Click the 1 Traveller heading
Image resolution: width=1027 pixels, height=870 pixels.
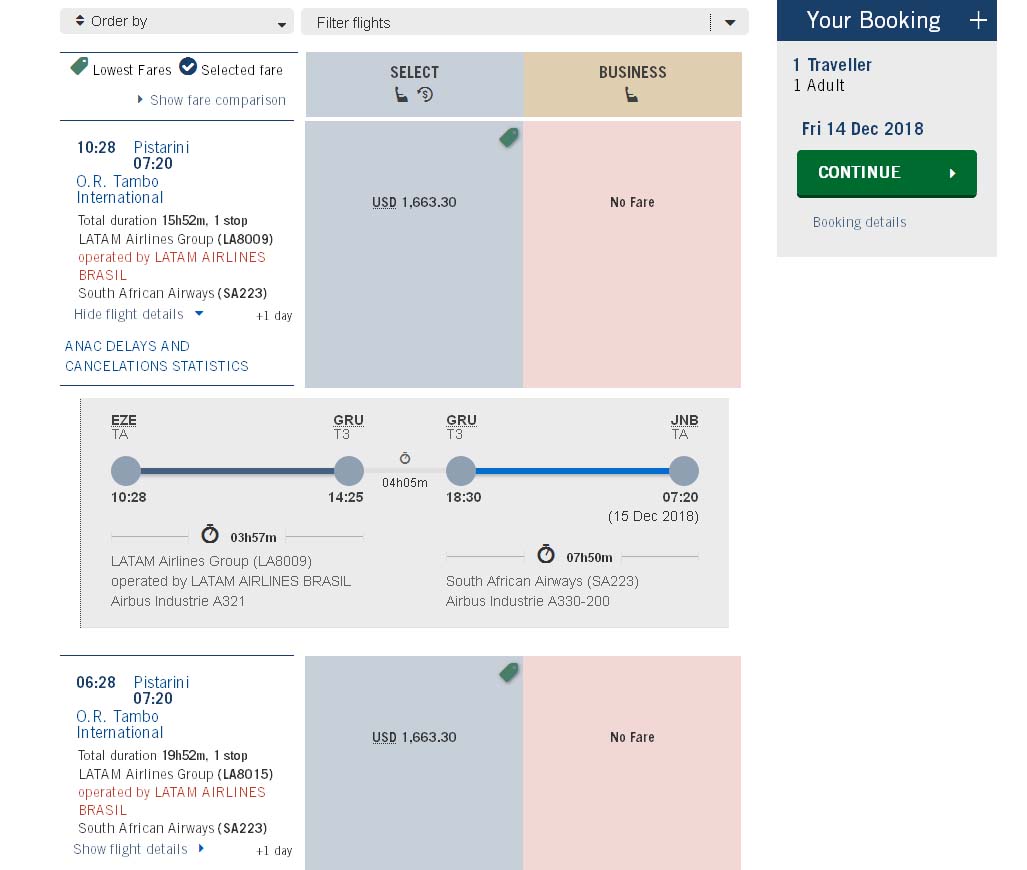pyautogui.click(x=832, y=65)
